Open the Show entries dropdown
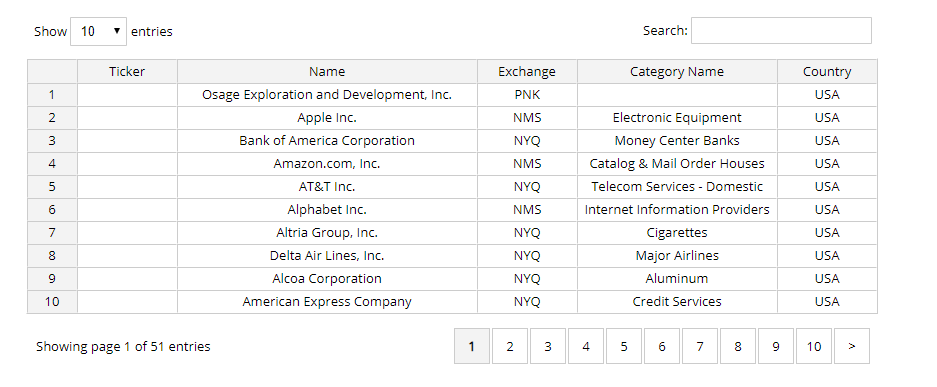Image resolution: width=937 pixels, height=387 pixels. point(98,32)
